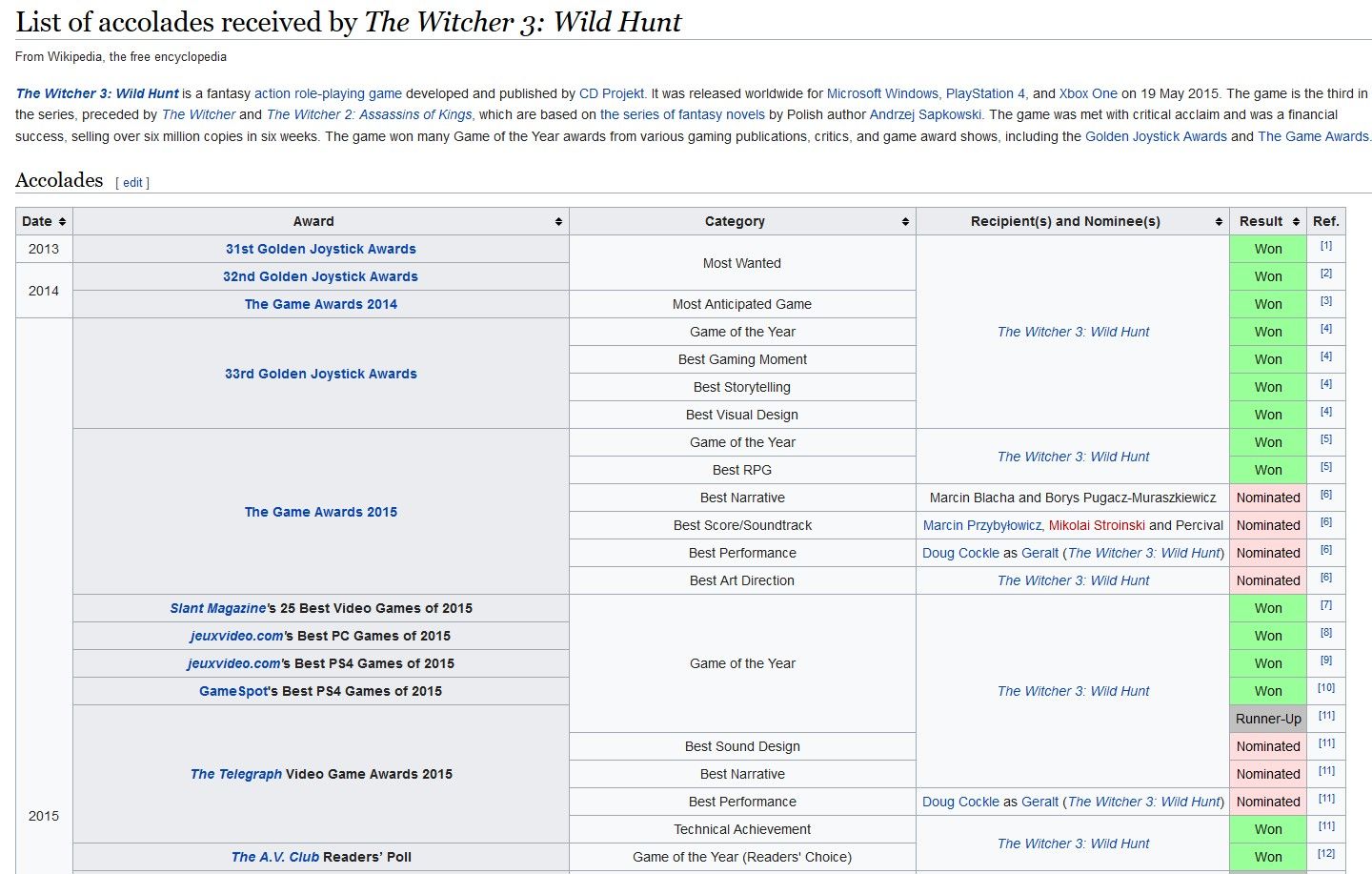
Task: Jump to reference [7]
Action: click(x=1326, y=605)
